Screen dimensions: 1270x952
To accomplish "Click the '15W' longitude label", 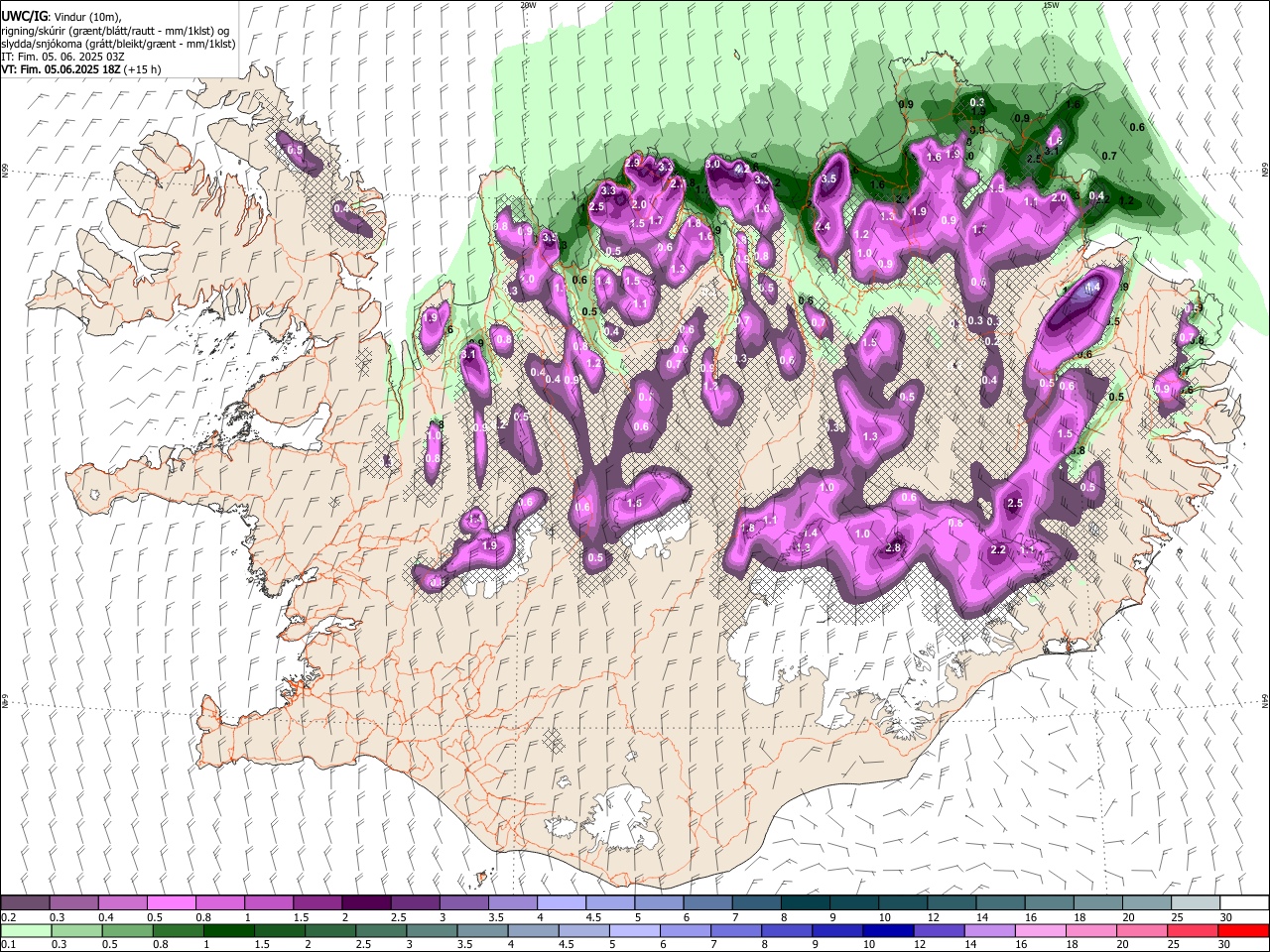I will click(x=1051, y=5).
